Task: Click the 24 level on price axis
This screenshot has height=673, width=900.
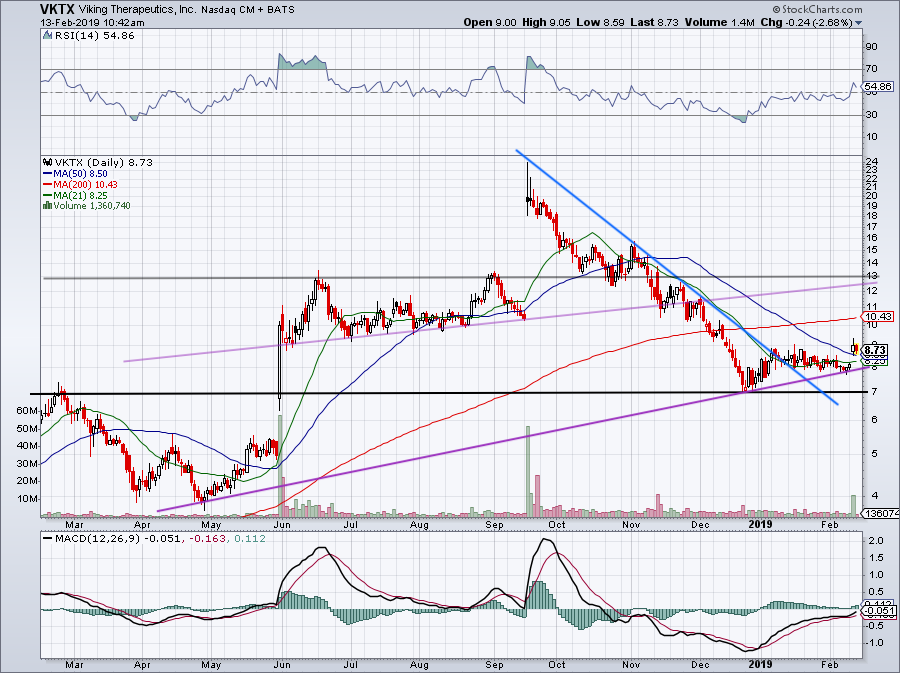Action: point(872,161)
